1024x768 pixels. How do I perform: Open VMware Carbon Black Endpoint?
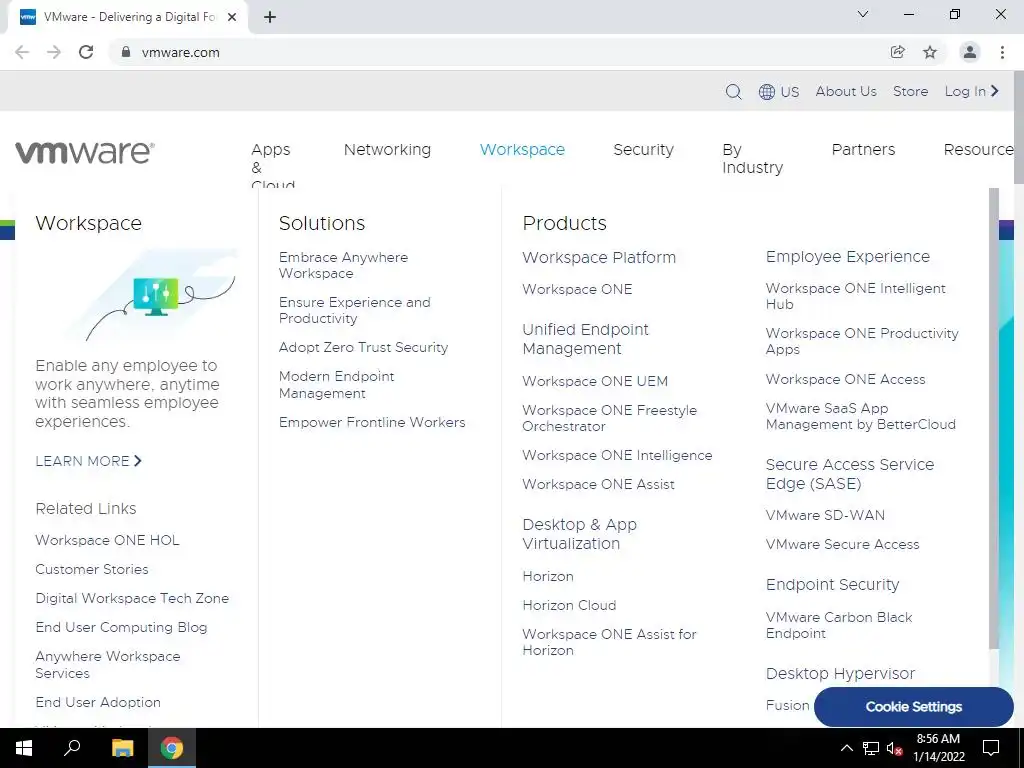click(x=839, y=625)
